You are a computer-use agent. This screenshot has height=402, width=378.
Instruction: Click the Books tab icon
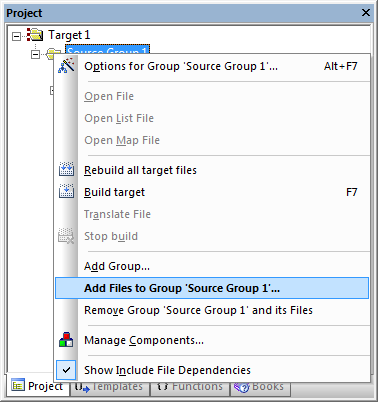tap(242, 387)
